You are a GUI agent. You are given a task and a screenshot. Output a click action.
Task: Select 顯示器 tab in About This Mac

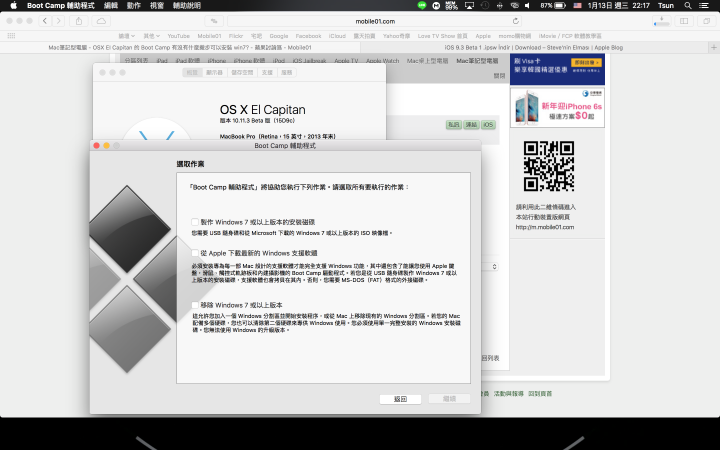point(214,73)
